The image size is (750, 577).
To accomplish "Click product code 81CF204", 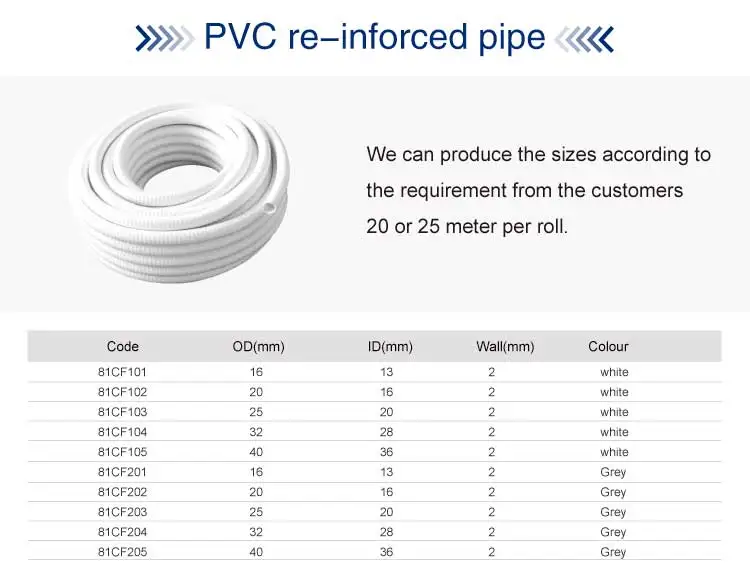I will tap(122, 532).
